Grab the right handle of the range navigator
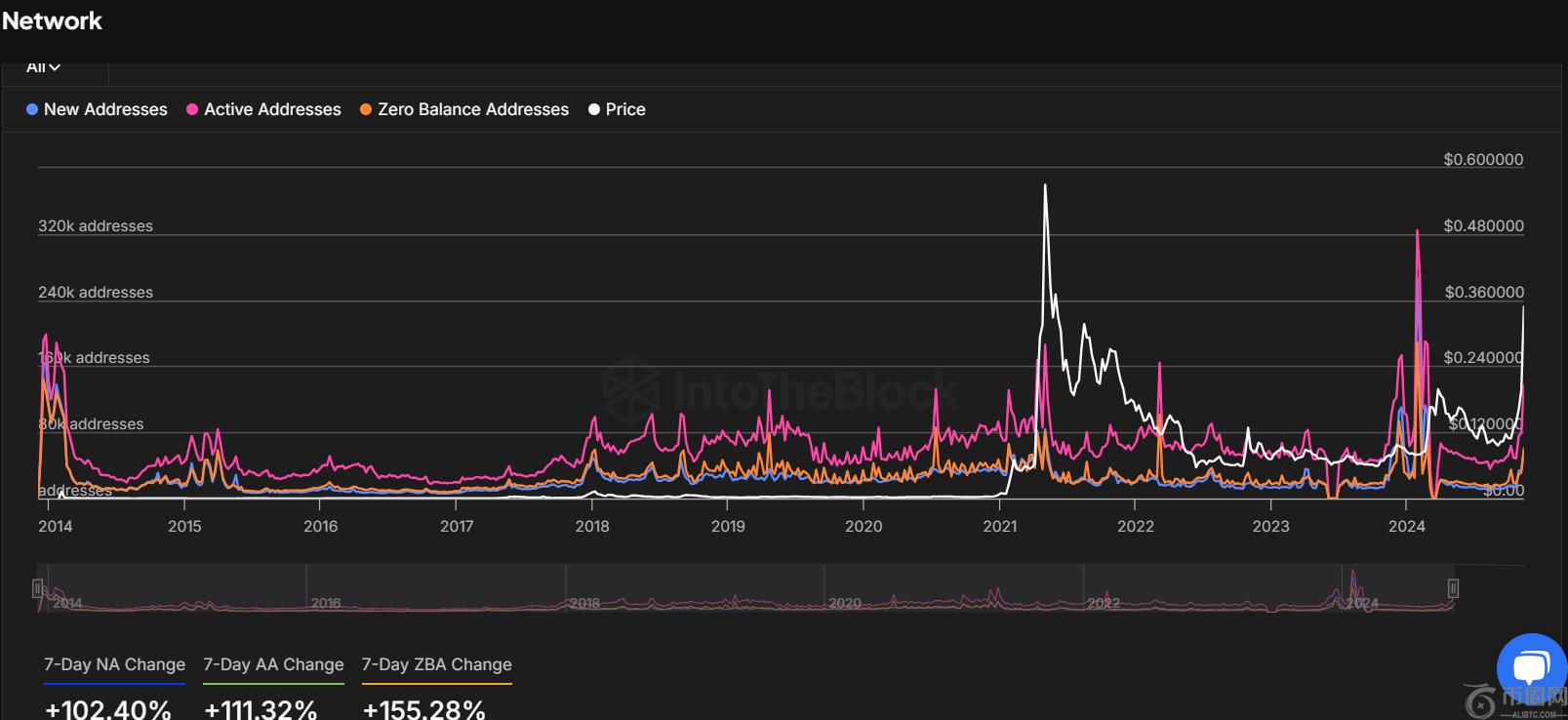Image resolution: width=1568 pixels, height=720 pixels. 1453,588
